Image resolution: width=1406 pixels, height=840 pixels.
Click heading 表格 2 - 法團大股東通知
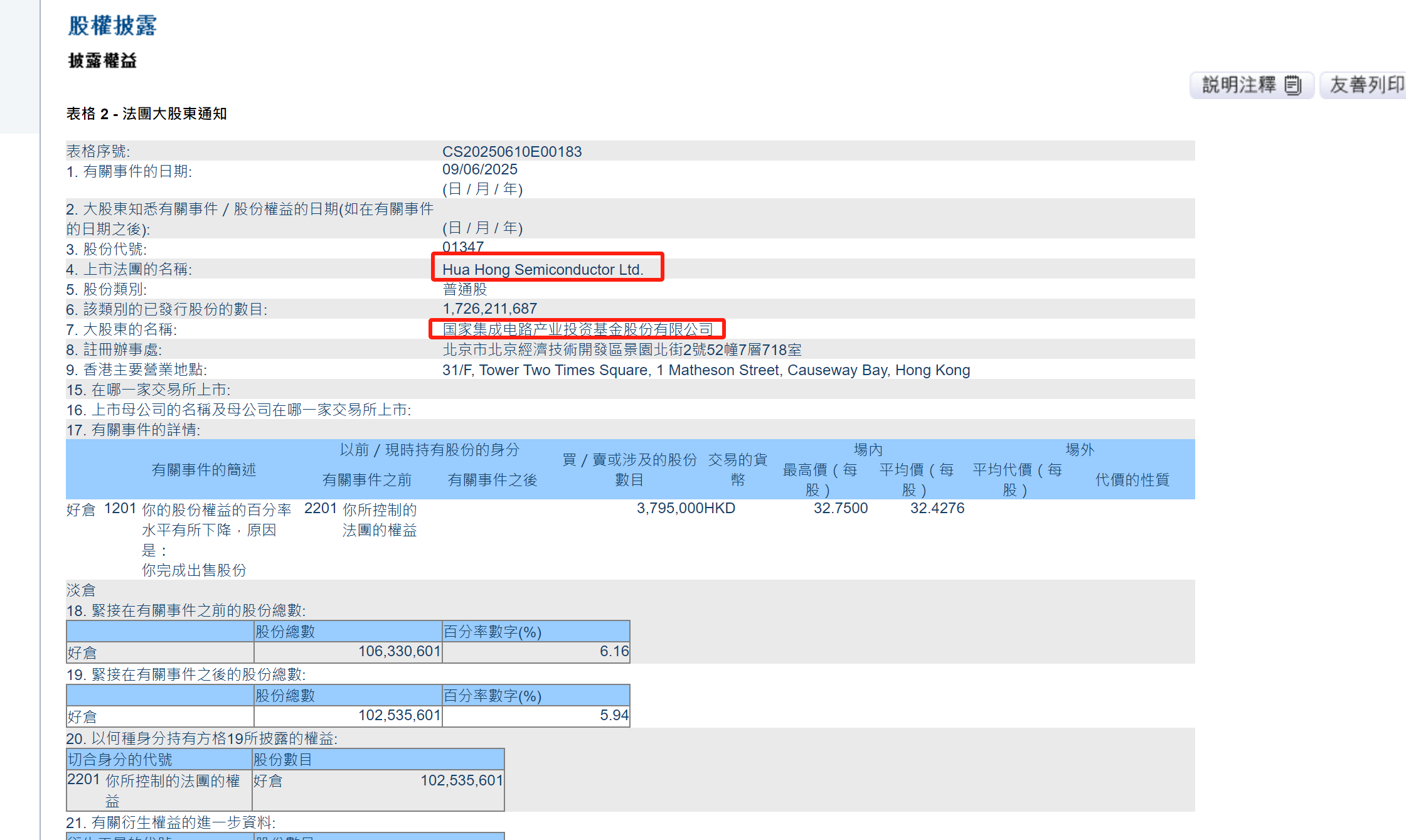point(146,114)
